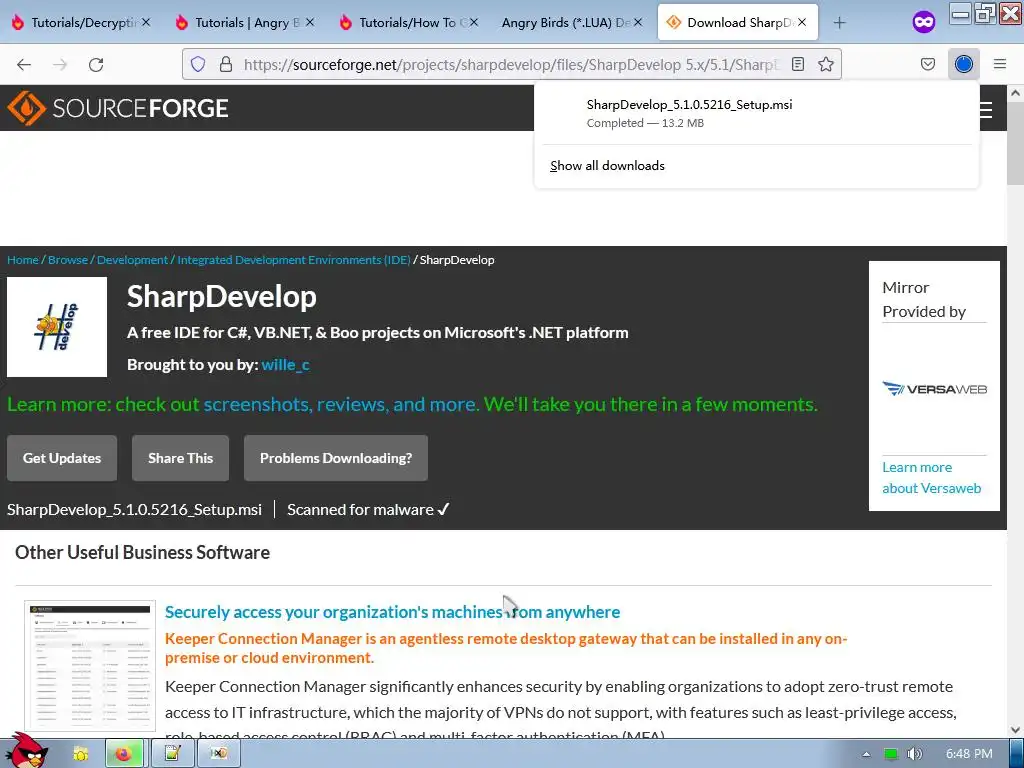This screenshot has height=768, width=1024.
Task: Click the green network tray icon
Action: [891, 754]
